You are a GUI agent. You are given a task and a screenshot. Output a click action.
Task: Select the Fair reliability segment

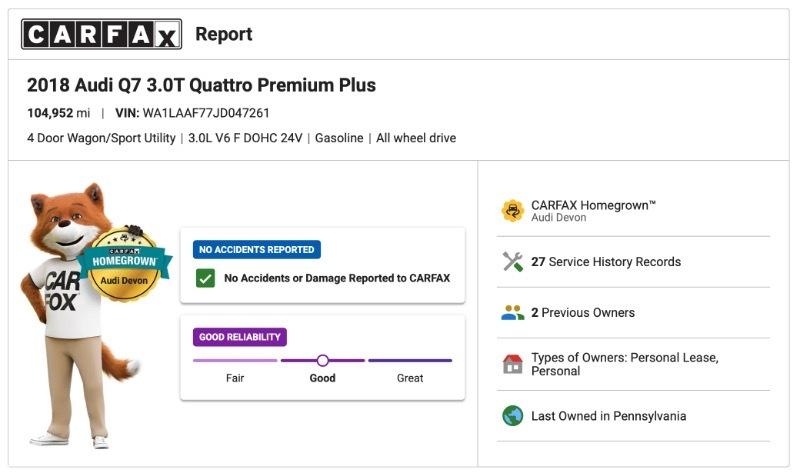pos(235,360)
